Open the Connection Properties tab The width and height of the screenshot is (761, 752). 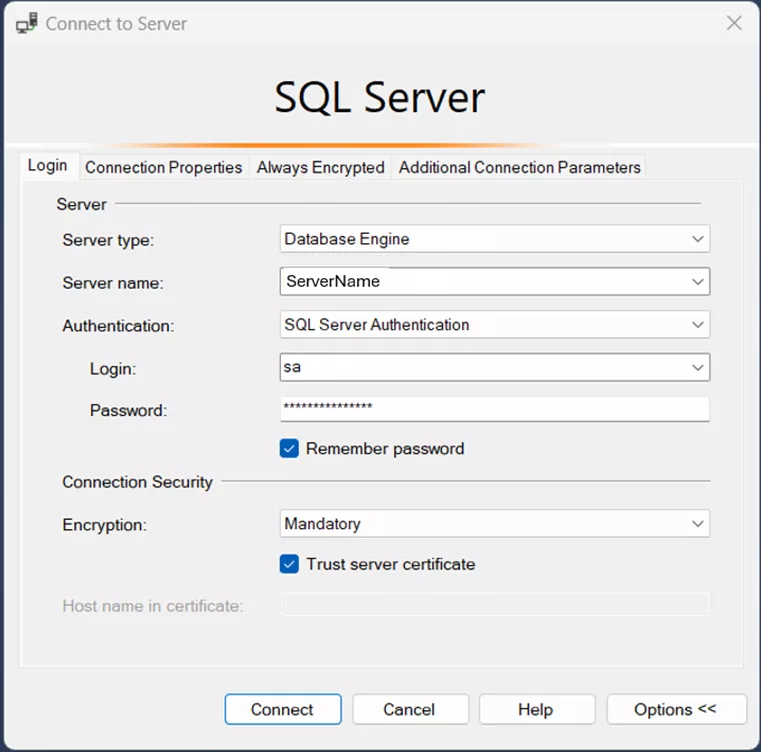pyautogui.click(x=164, y=167)
